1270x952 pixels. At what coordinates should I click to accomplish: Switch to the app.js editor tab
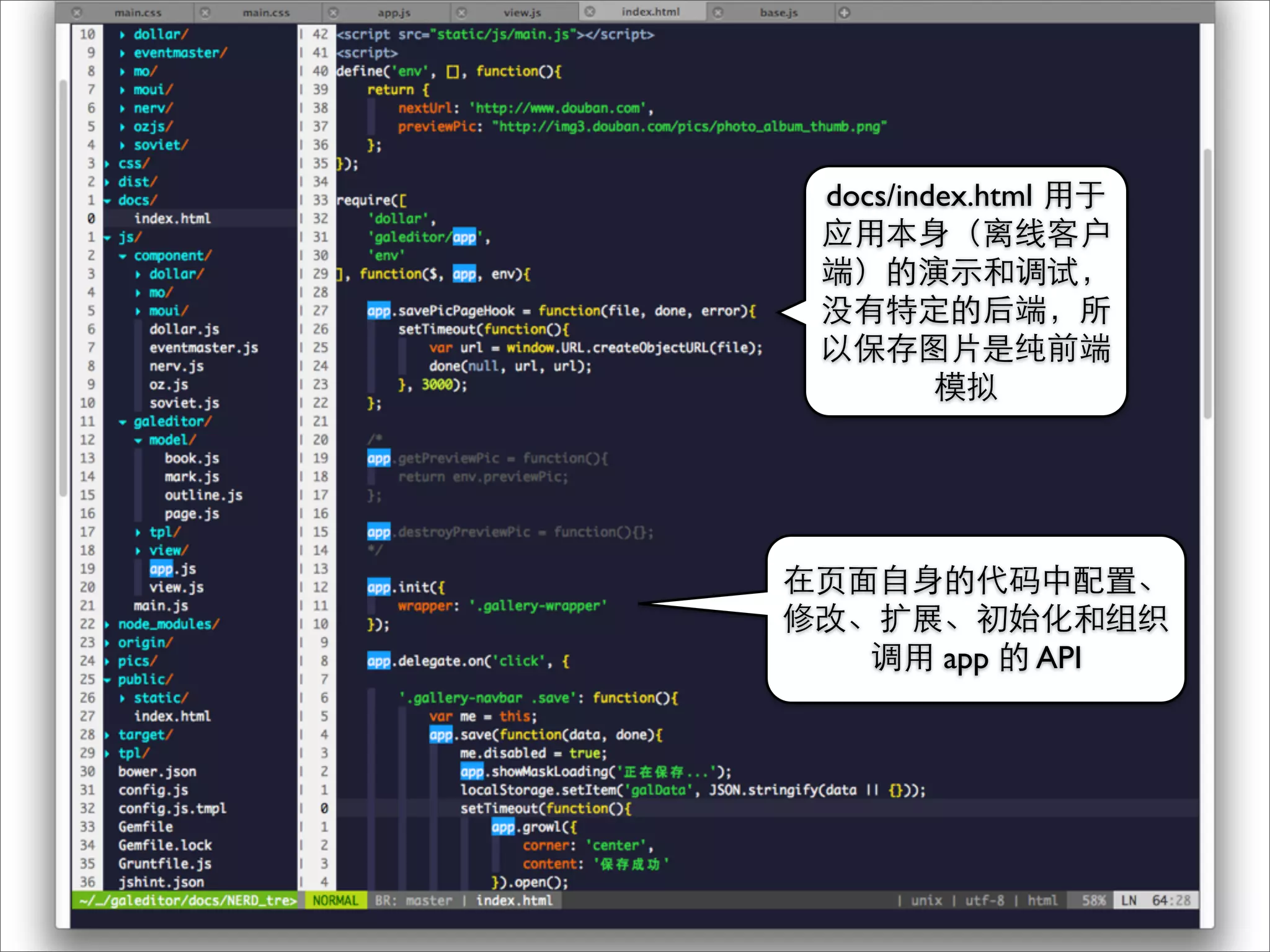click(x=394, y=12)
